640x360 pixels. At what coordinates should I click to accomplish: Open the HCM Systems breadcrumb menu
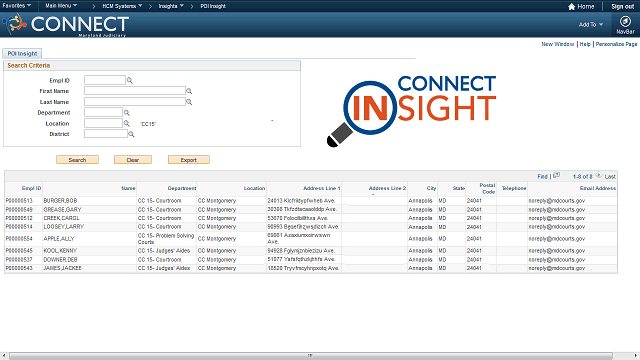click(122, 6)
